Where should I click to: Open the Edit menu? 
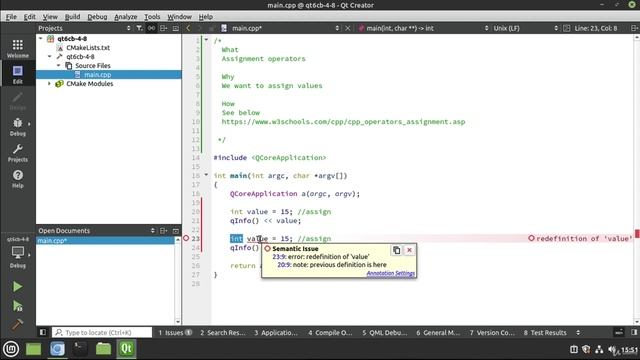pos(29,17)
